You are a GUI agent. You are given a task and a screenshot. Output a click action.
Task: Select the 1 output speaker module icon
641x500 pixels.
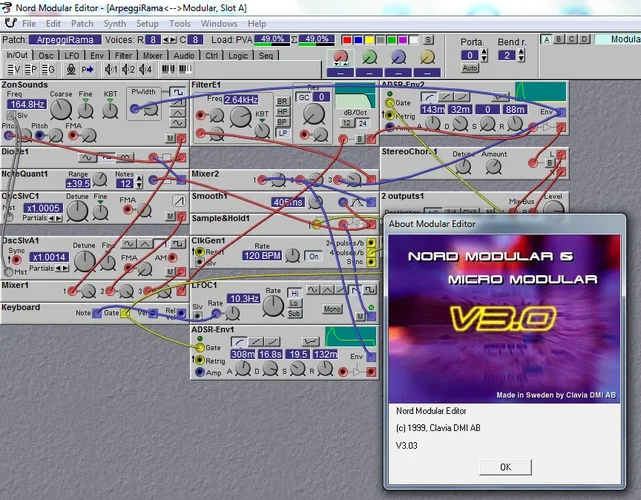[x=111, y=70]
